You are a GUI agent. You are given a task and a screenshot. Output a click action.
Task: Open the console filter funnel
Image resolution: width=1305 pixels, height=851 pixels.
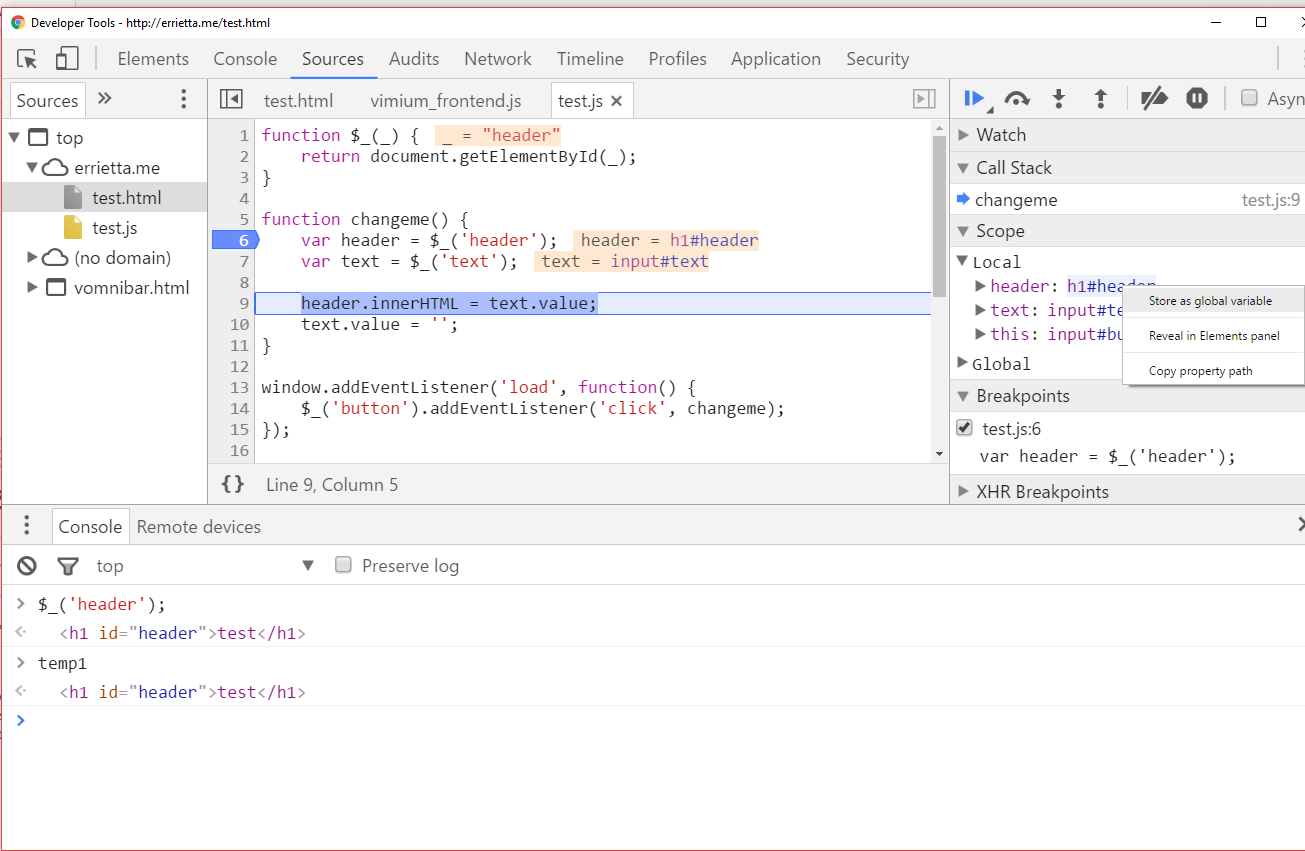pyautogui.click(x=68, y=566)
